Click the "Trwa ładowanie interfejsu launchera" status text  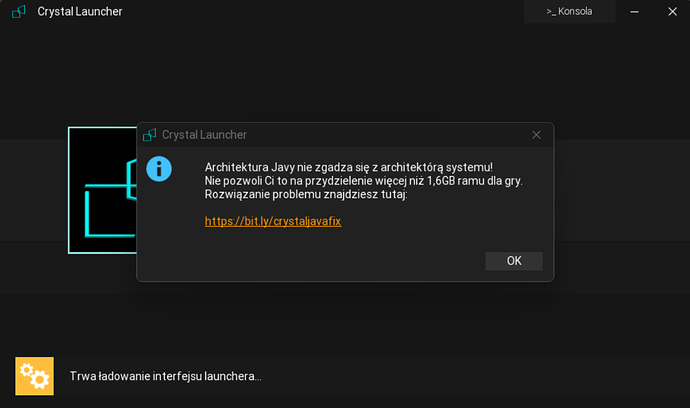pyautogui.click(x=165, y=377)
